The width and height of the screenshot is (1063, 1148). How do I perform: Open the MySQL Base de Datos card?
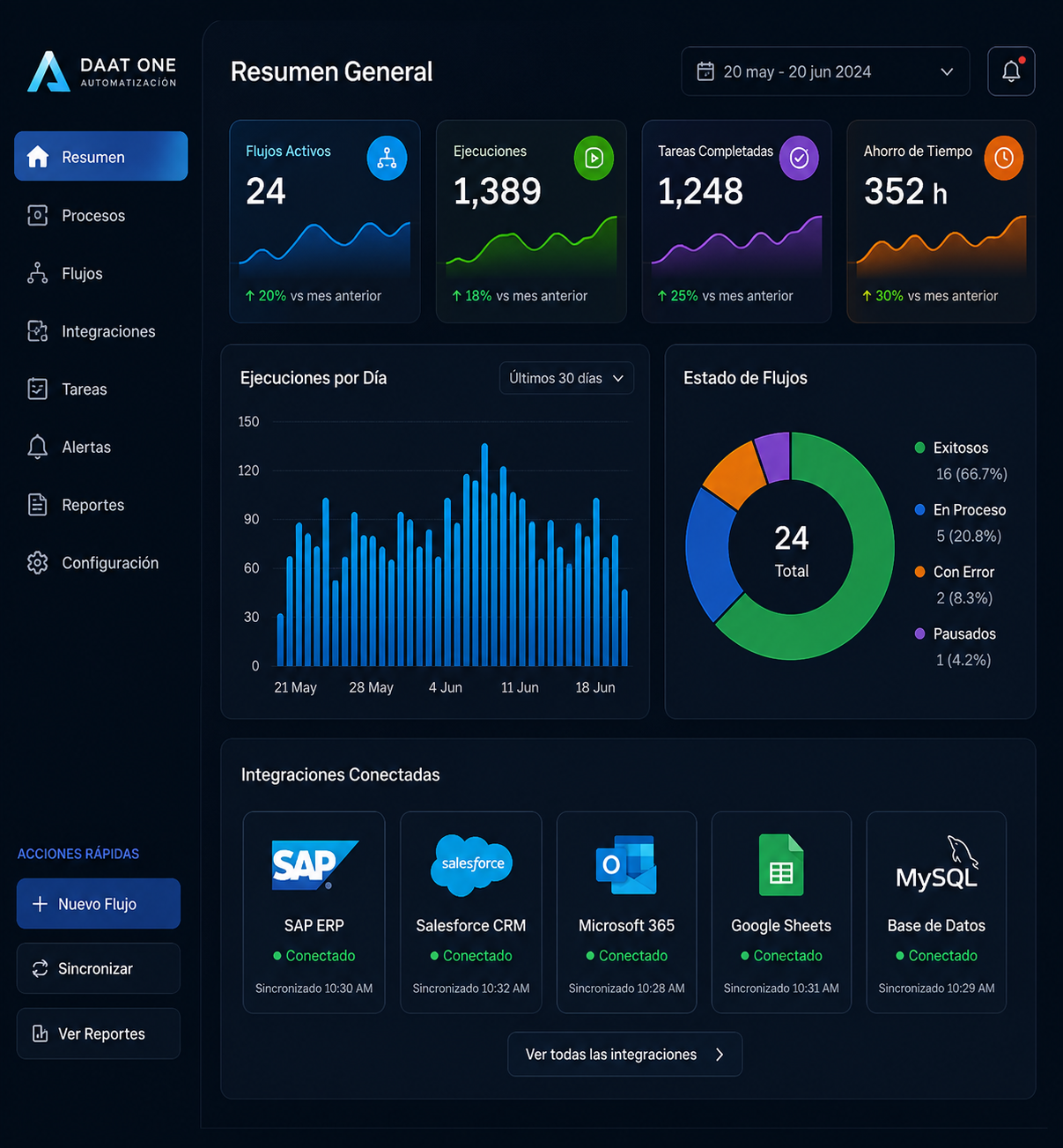point(936,912)
